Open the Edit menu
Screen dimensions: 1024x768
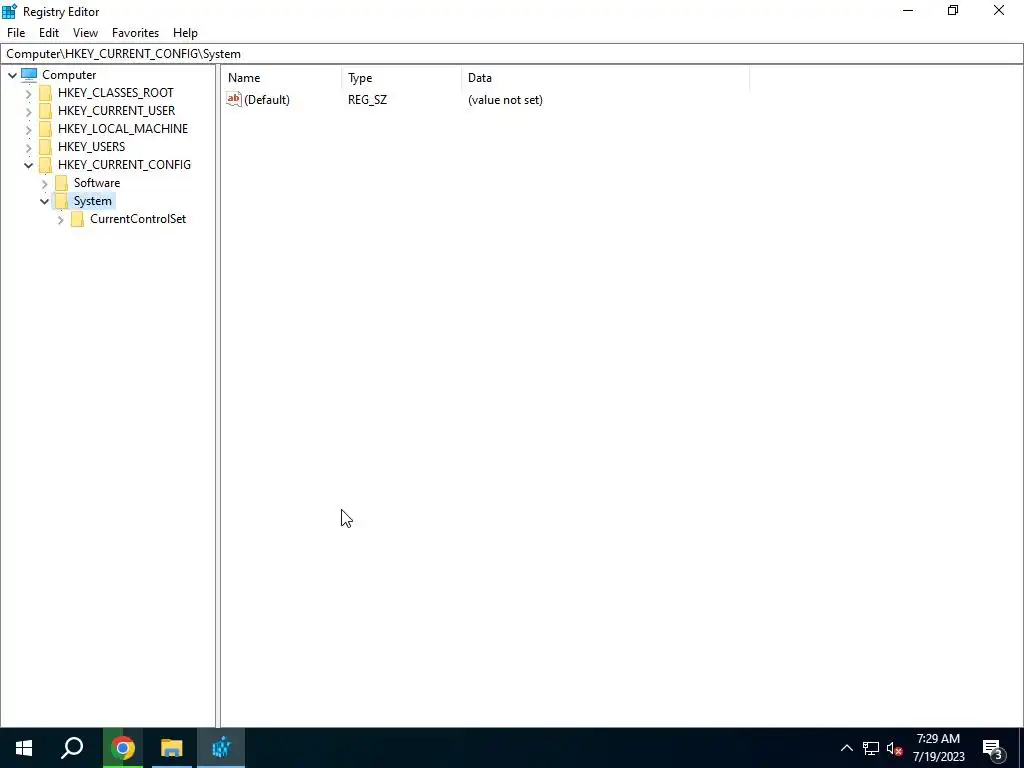[49, 33]
